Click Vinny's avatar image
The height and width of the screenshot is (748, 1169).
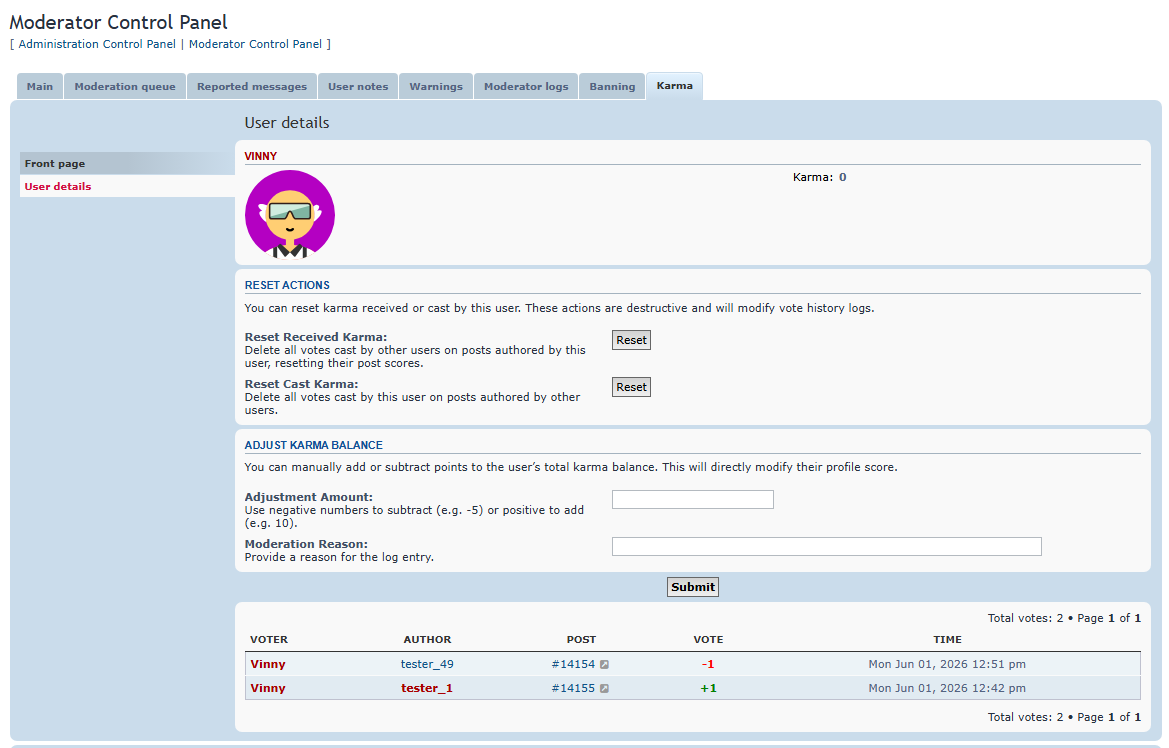290,214
